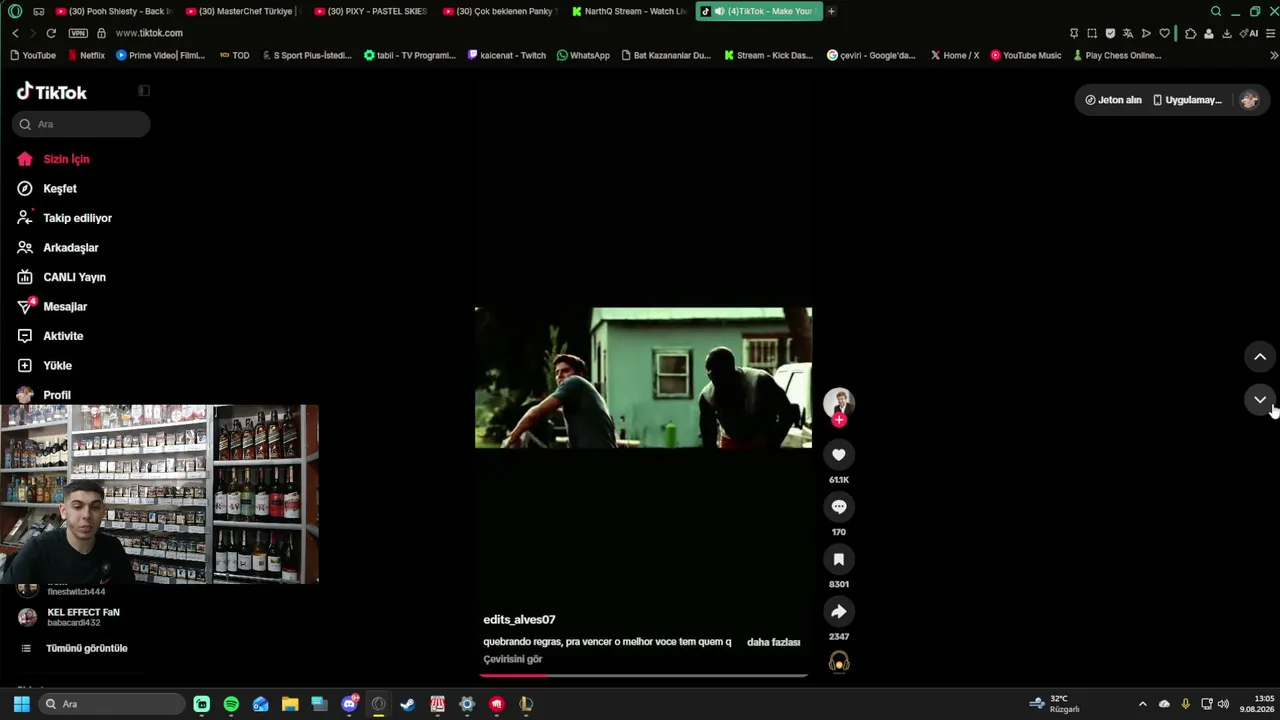Open the YouTube Music bookmark

[1026, 56]
